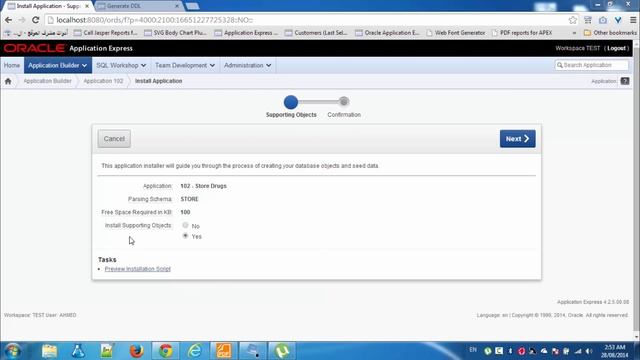
Task: Click the EN language indicator in taskbar
Action: pyautogui.click(x=473, y=350)
